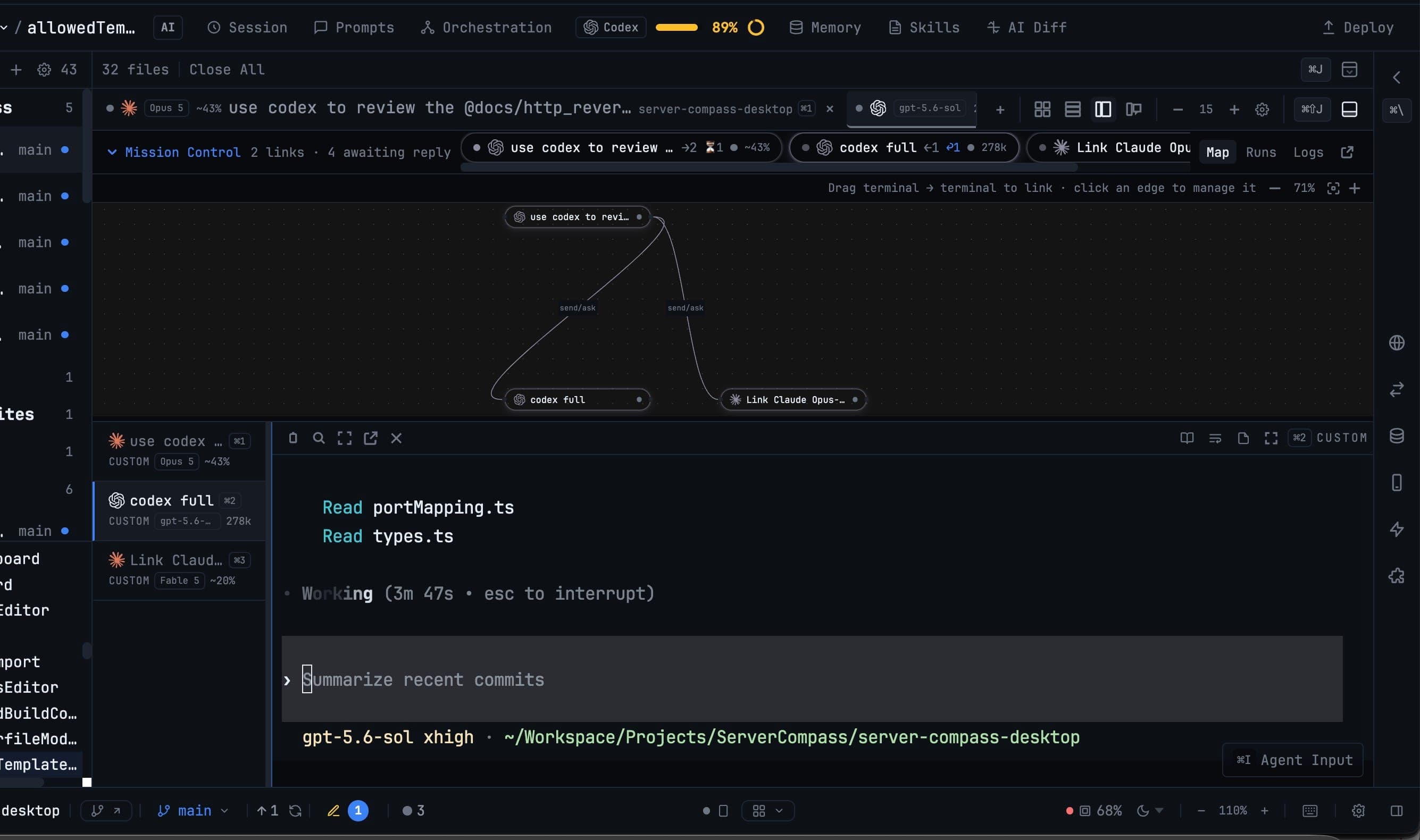Select the 'codex full' Mission Control chip
The image size is (1420, 840).
pos(904,147)
